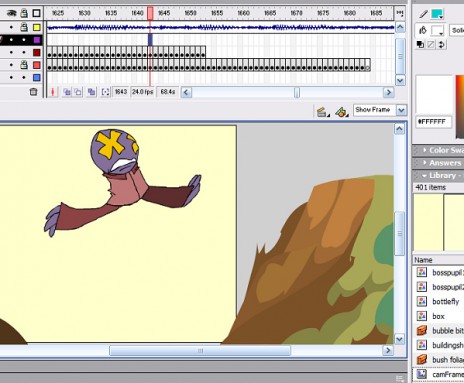Toggle visibility dot of blue-outline layer
Image resolution: width=464 pixels, height=383 pixels.
11,78
